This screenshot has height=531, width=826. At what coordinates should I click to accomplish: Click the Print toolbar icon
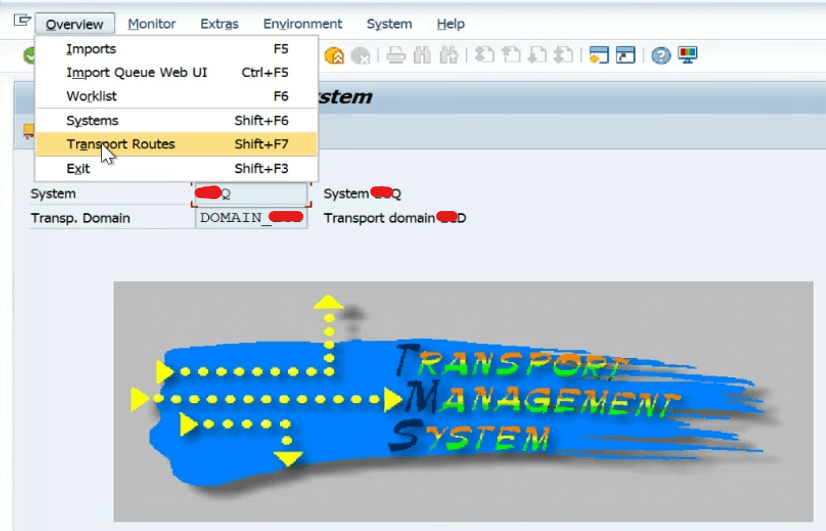(x=396, y=55)
